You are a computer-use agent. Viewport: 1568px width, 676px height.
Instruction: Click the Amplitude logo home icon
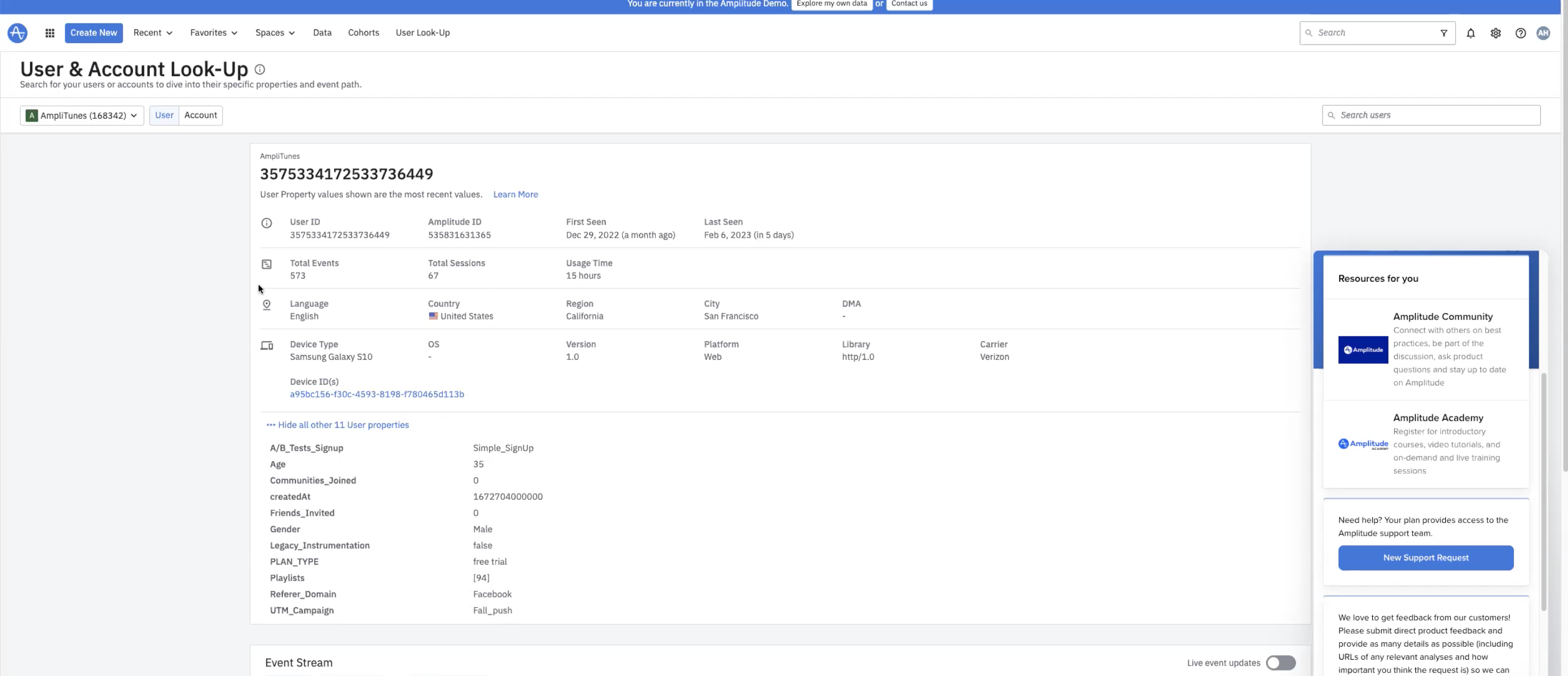(17, 33)
